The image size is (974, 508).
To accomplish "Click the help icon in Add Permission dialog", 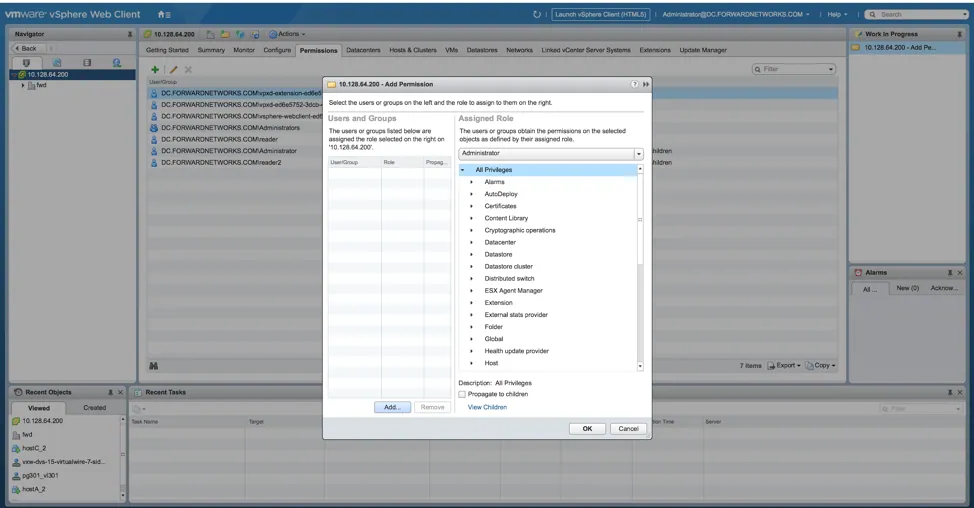I will 634,84.
